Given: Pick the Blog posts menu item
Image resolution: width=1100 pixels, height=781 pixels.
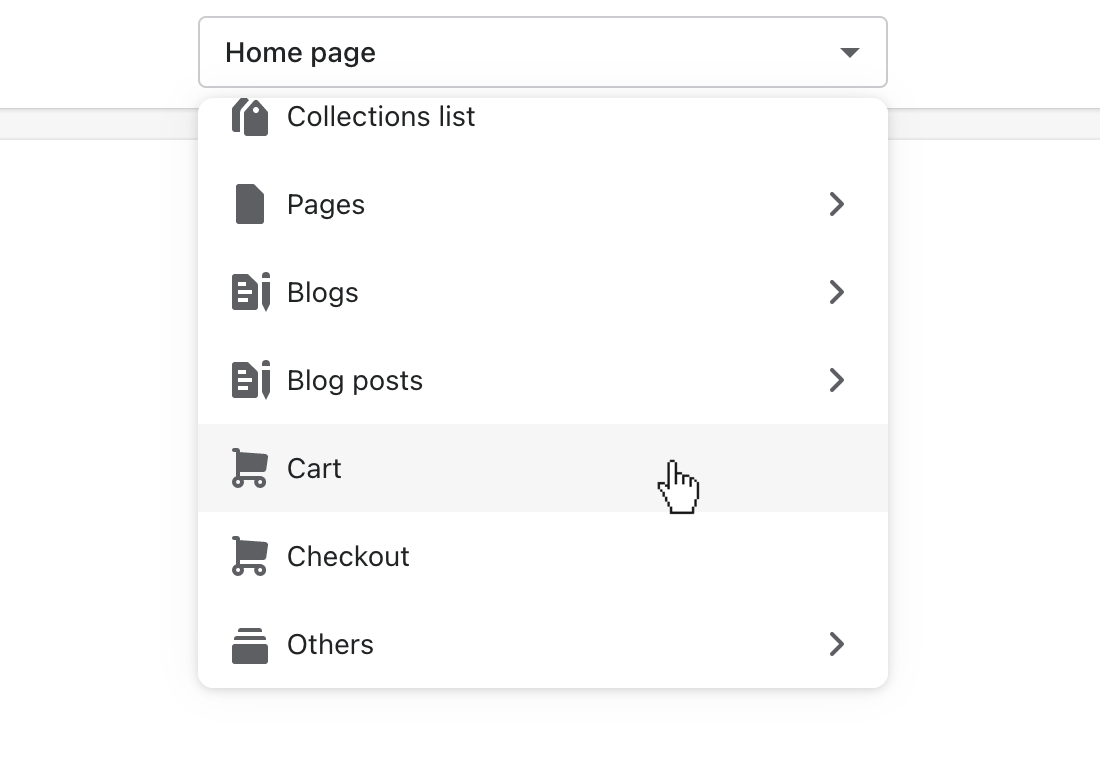Looking at the screenshot, I should pyautogui.click(x=355, y=380).
